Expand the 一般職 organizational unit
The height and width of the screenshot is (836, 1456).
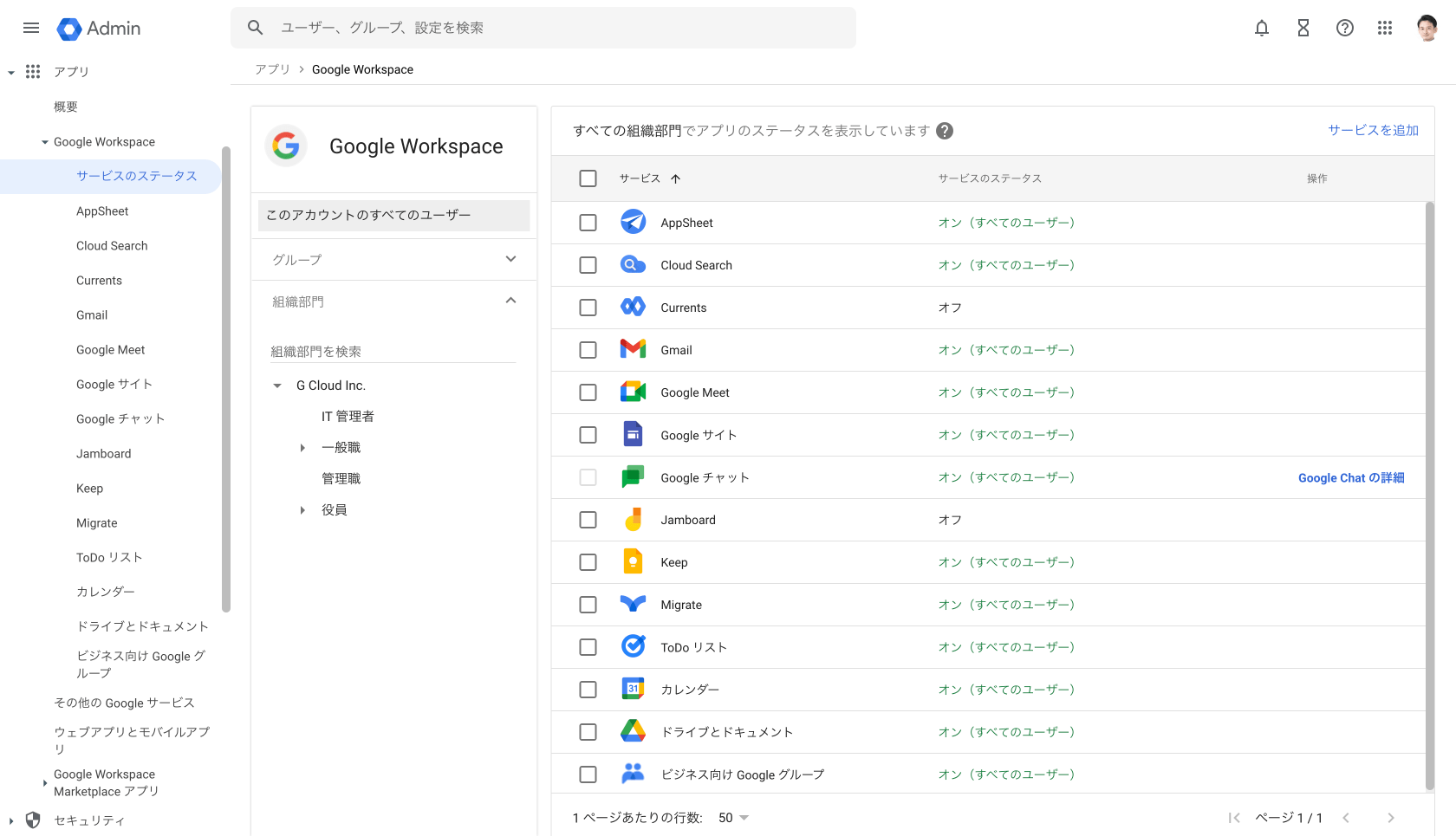[302, 448]
